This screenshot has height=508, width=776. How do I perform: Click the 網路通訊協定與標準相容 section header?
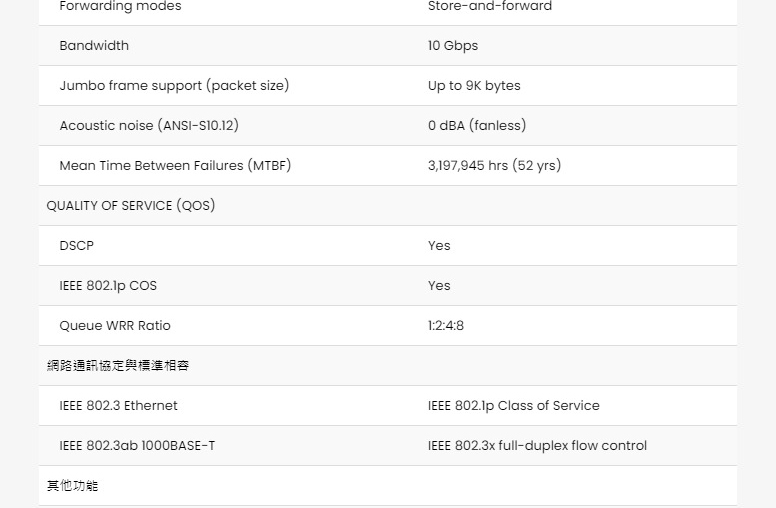(118, 365)
